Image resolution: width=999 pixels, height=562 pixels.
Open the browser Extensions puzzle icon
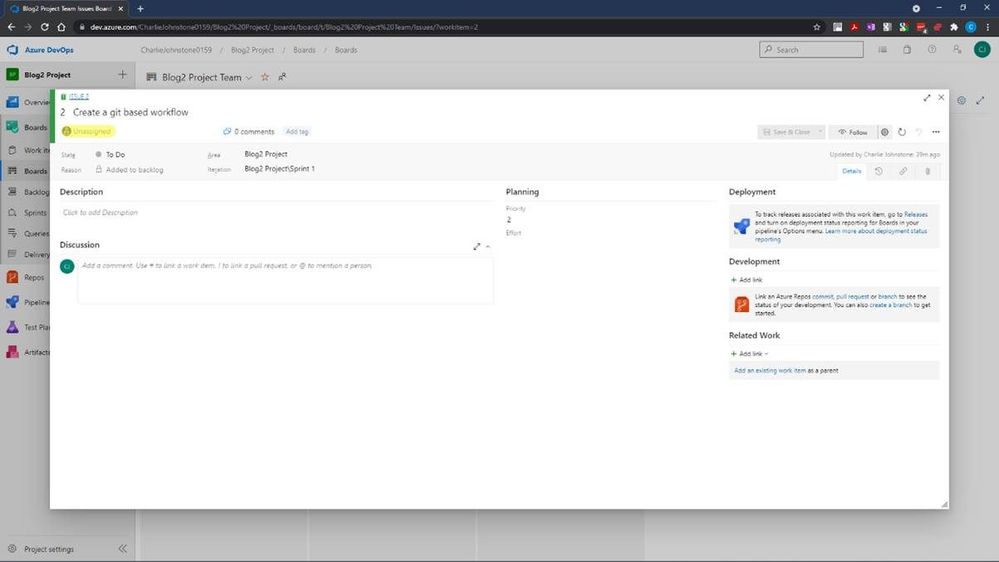click(954, 27)
